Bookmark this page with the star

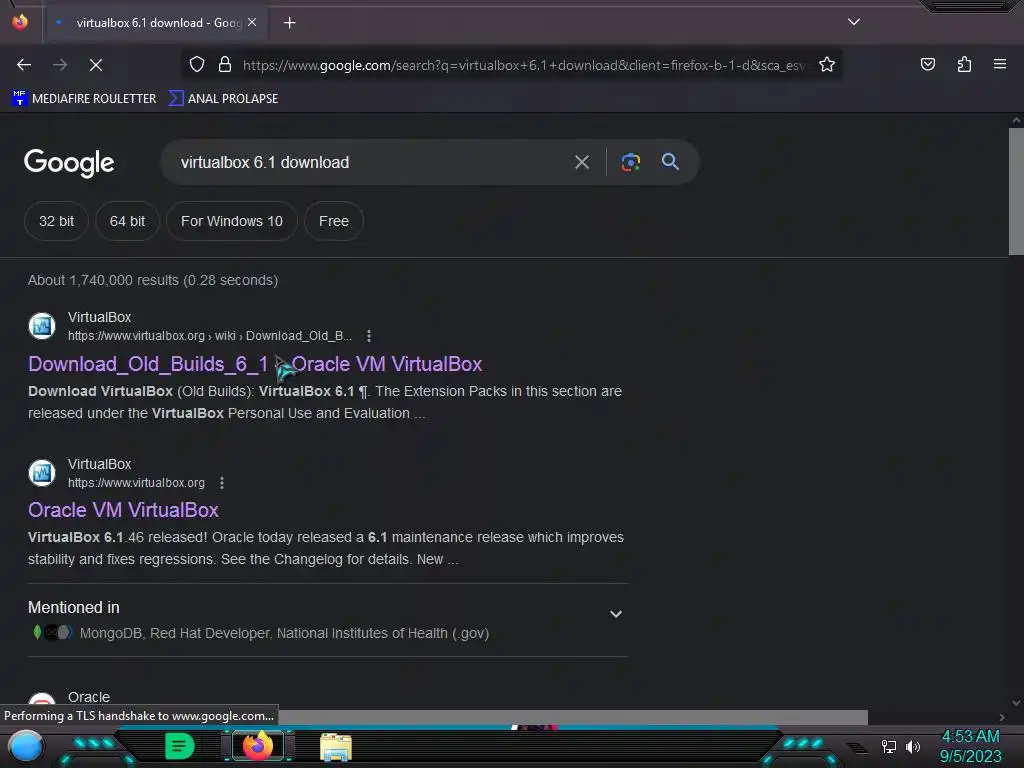pos(827,65)
